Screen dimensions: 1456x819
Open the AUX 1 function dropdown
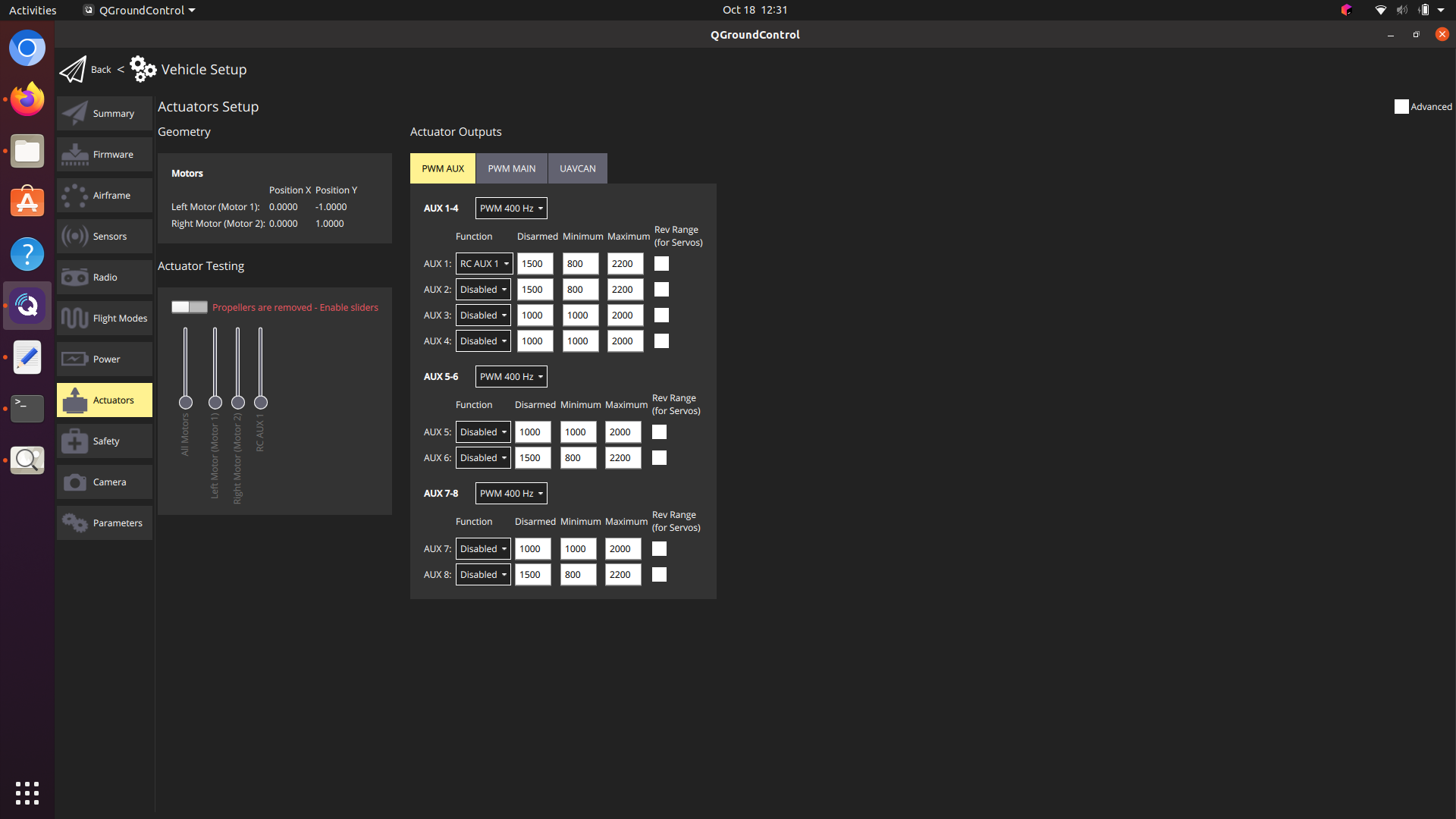tap(484, 264)
